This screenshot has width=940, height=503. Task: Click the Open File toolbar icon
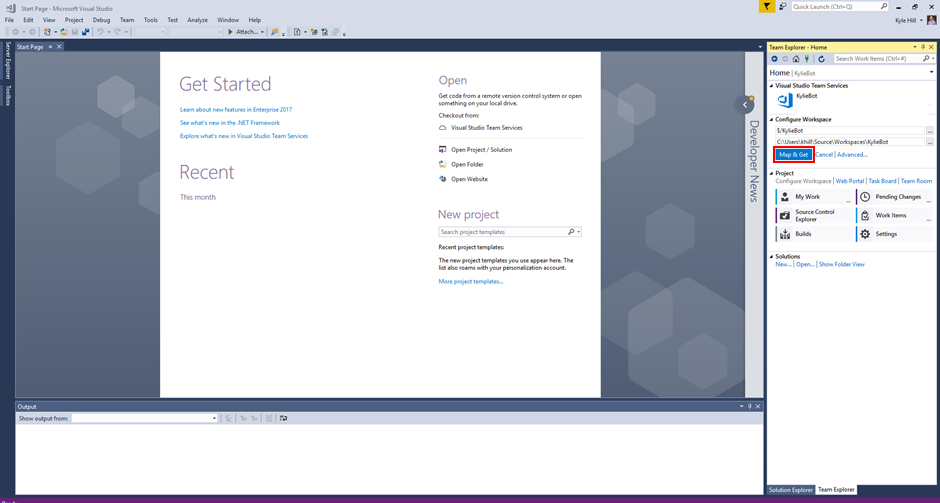(x=64, y=32)
